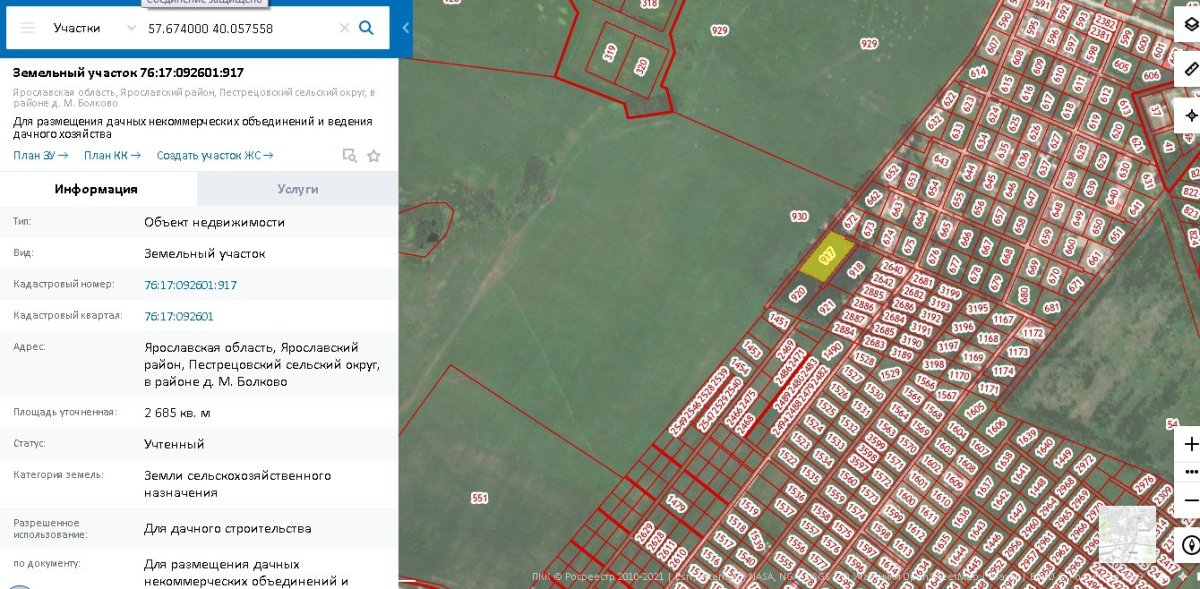This screenshot has height=589, width=1200.
Task: Click the Для дачного строительства value
Action: [x=228, y=528]
